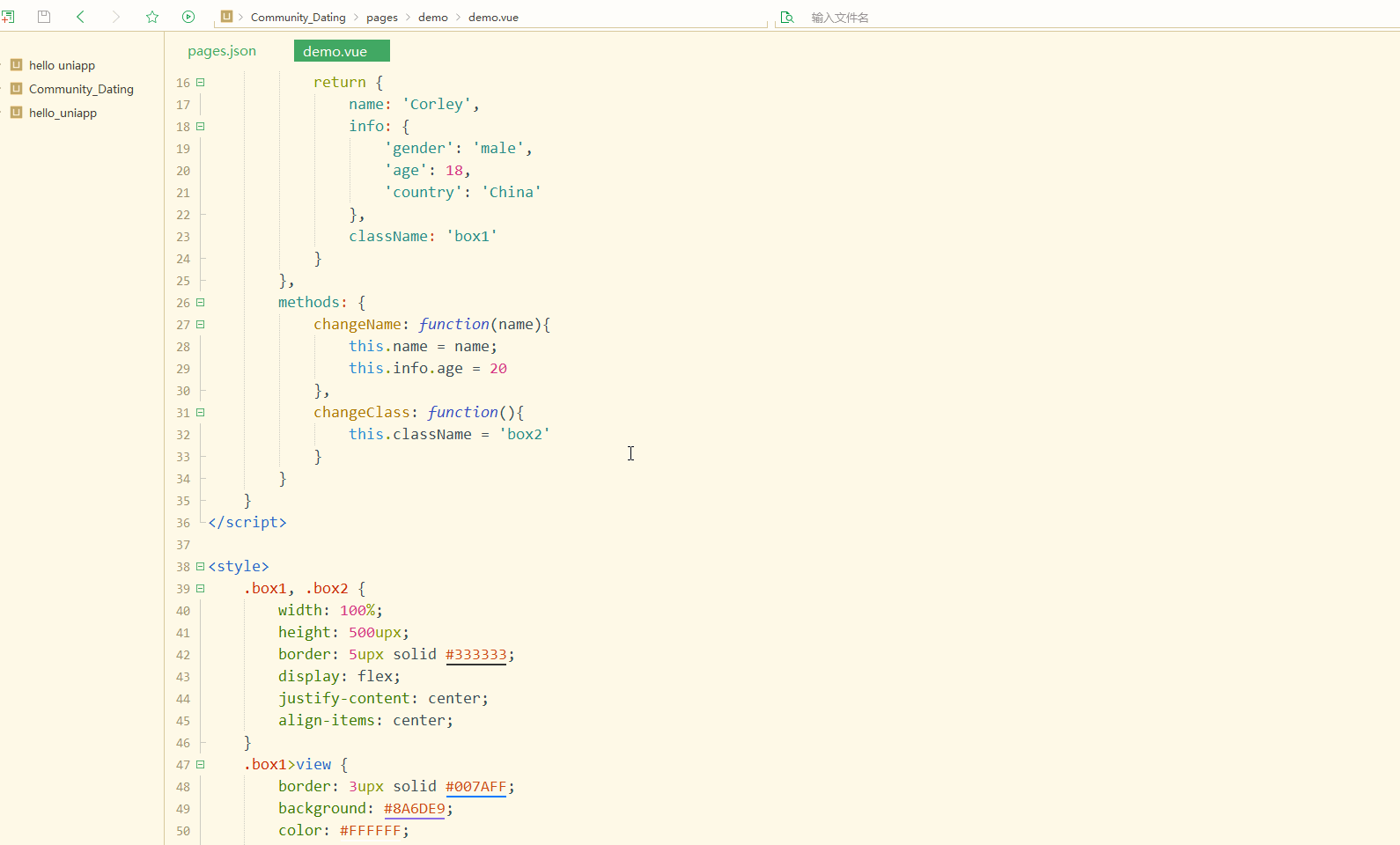Click the 100% width value
The height and width of the screenshot is (845, 1400).
click(x=357, y=611)
